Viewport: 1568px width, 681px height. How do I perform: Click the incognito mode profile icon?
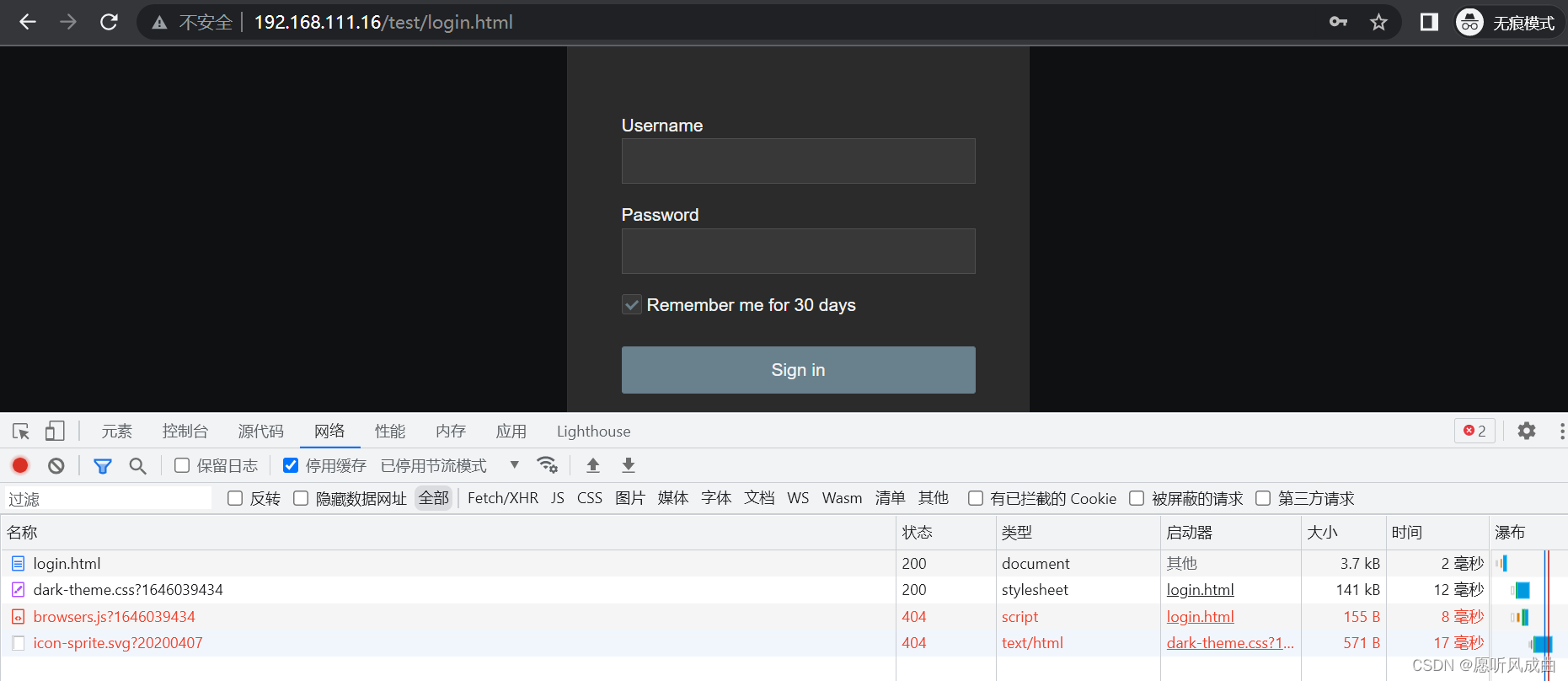(1469, 22)
